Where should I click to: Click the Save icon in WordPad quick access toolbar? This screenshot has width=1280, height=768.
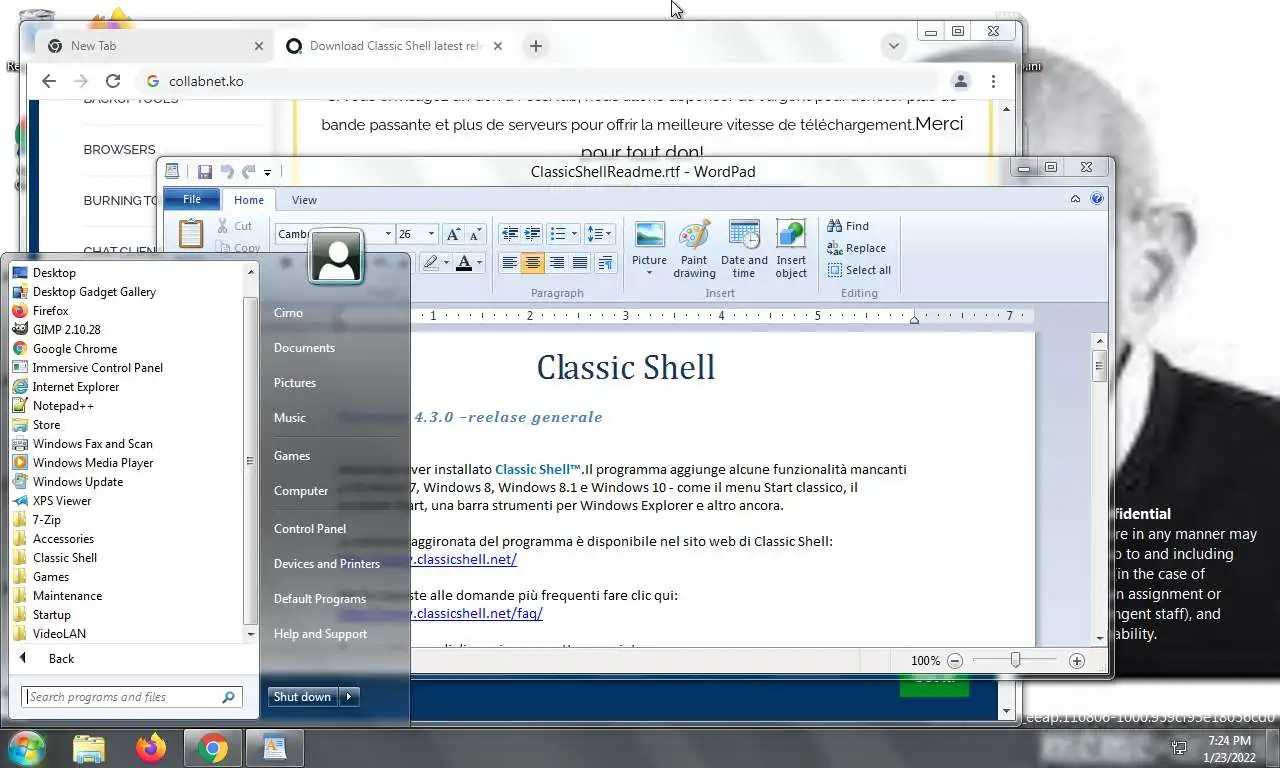tap(204, 171)
